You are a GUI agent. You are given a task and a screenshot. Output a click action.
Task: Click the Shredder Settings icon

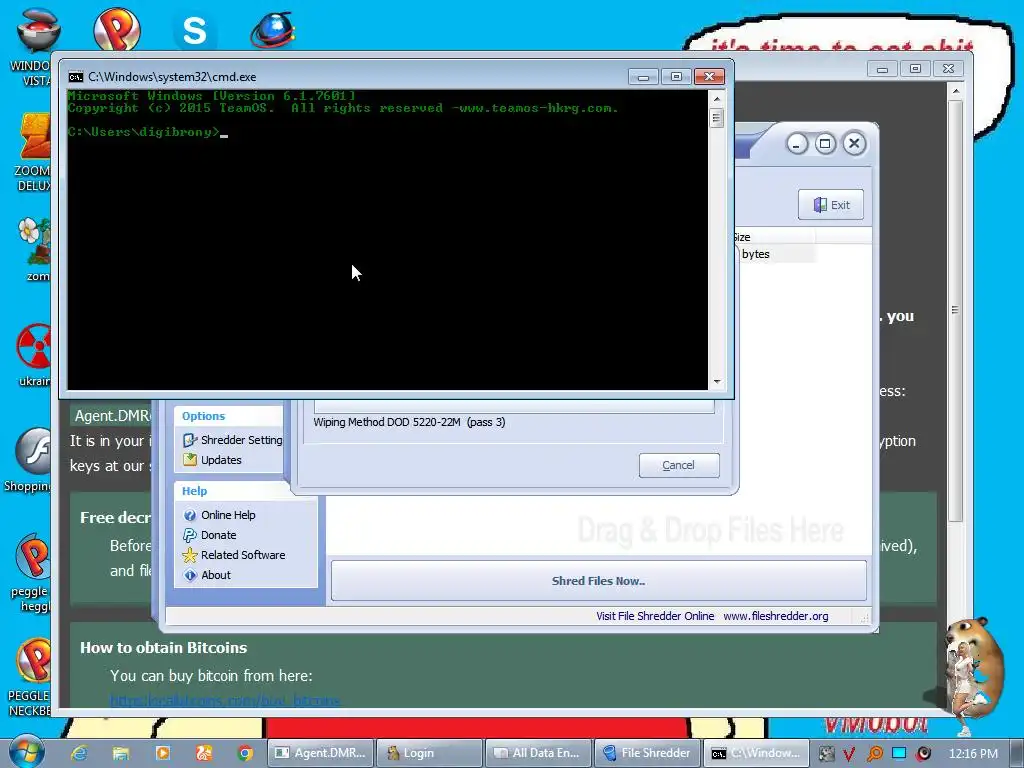point(190,440)
